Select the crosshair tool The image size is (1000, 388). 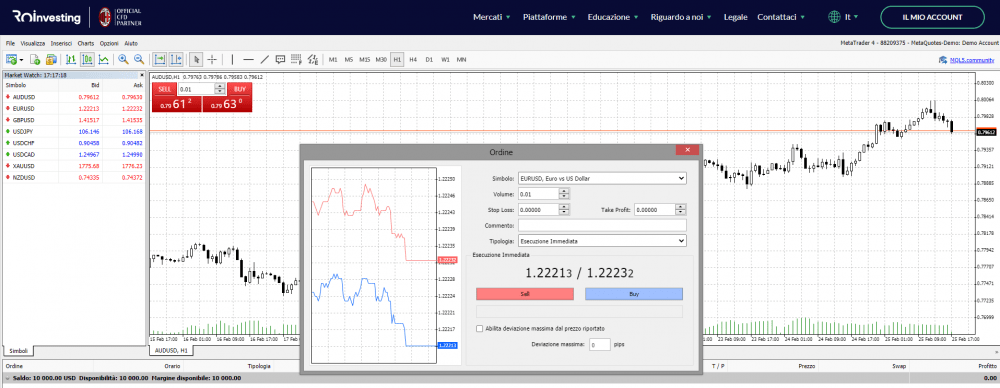[212, 59]
